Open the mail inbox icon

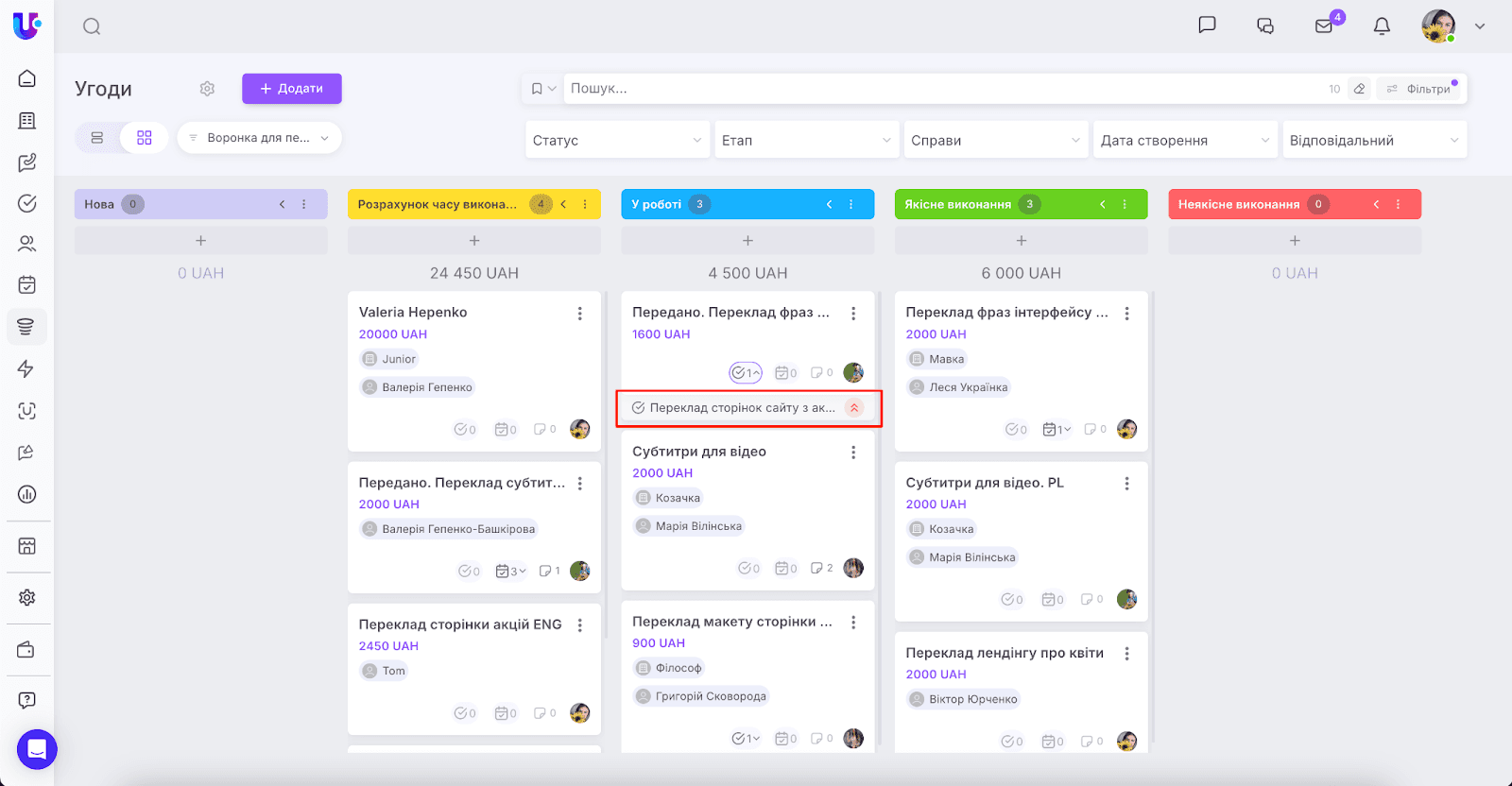pyautogui.click(x=1324, y=26)
